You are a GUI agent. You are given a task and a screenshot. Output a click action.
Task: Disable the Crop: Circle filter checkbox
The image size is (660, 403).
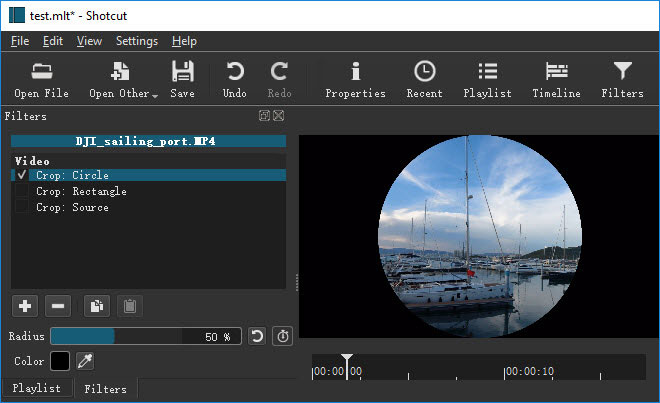22,175
